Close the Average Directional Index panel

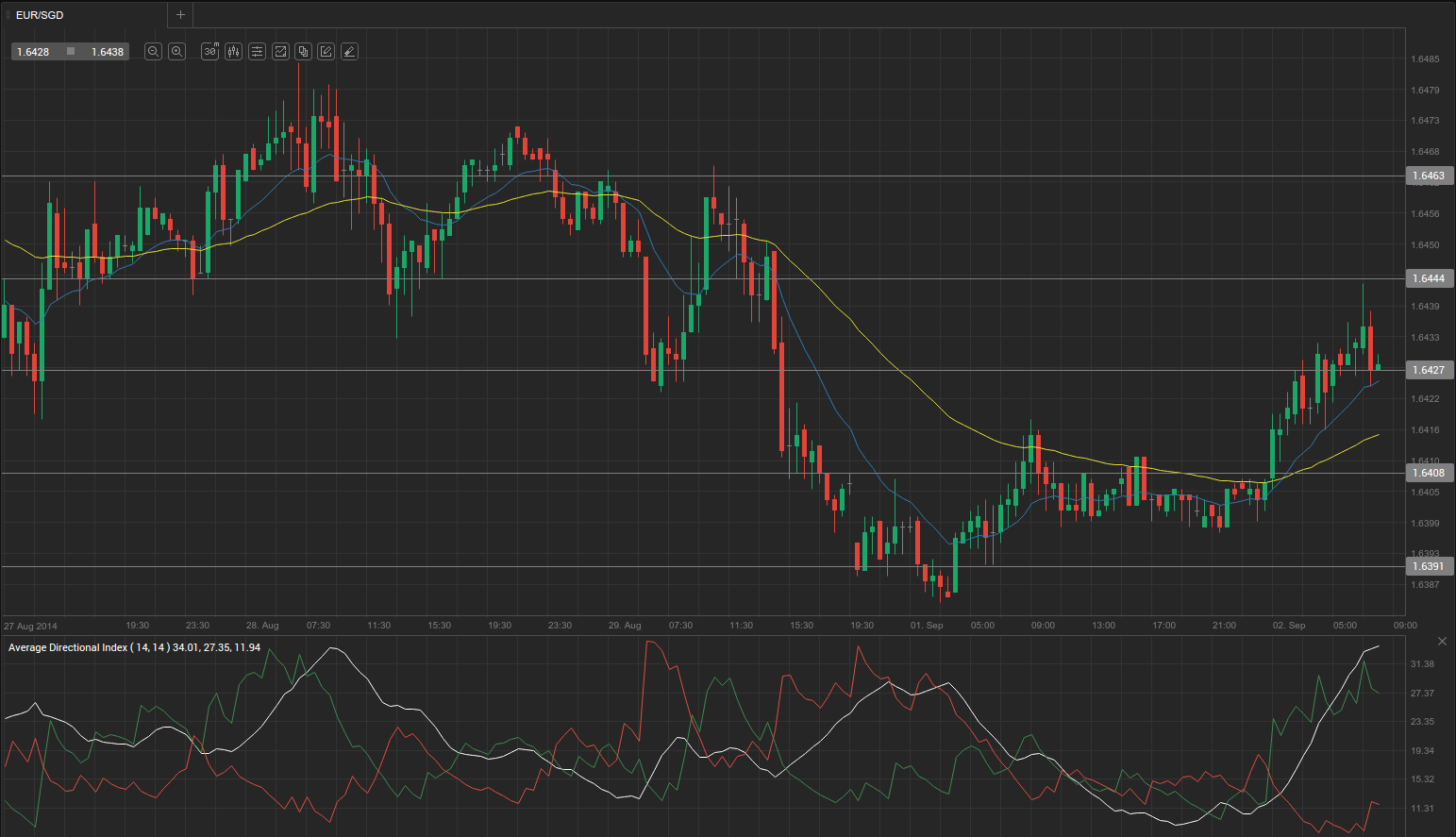tap(1441, 642)
